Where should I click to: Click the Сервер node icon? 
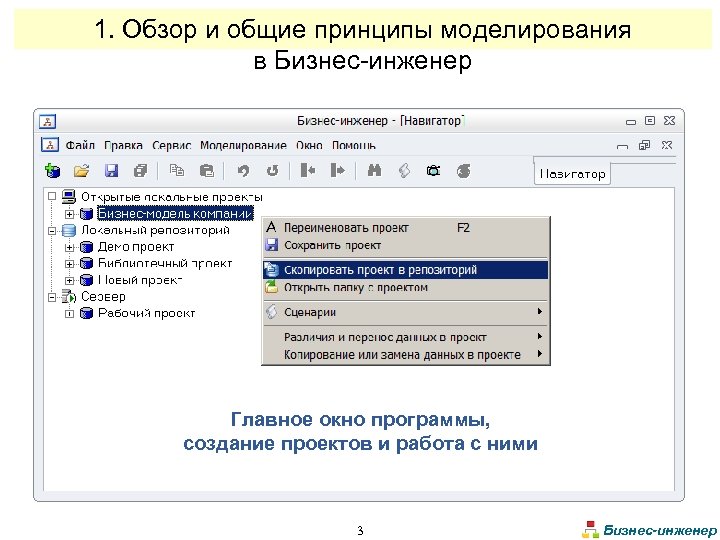69,297
